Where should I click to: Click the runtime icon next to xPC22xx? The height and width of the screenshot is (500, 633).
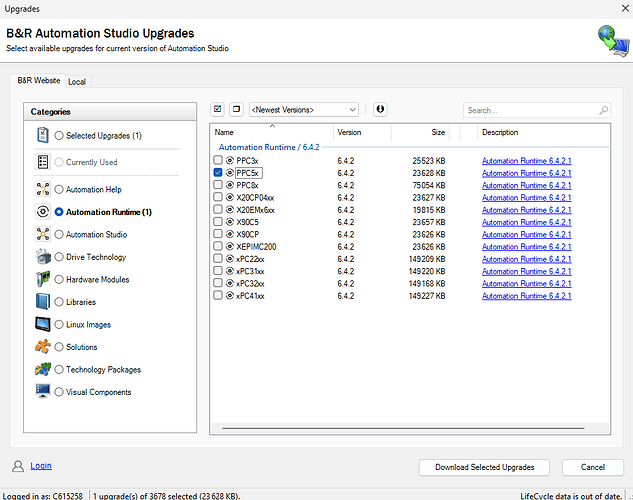pyautogui.click(x=230, y=259)
